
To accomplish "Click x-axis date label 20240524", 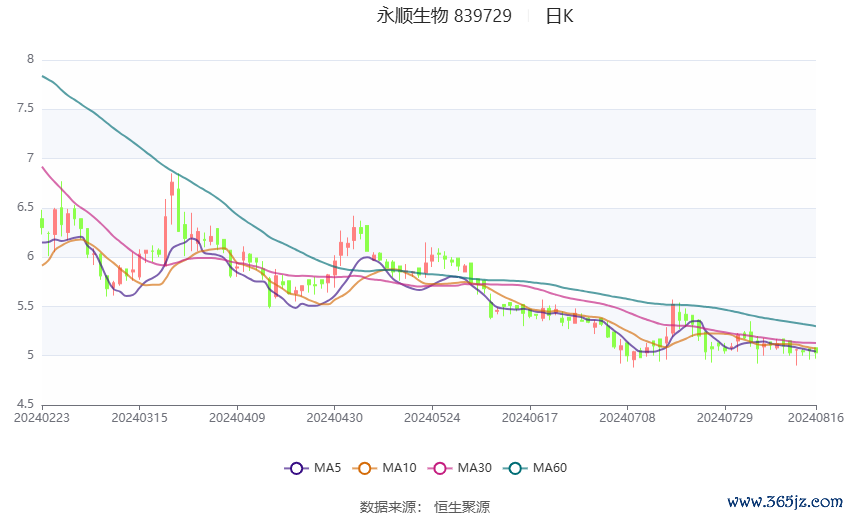I will point(432,418).
